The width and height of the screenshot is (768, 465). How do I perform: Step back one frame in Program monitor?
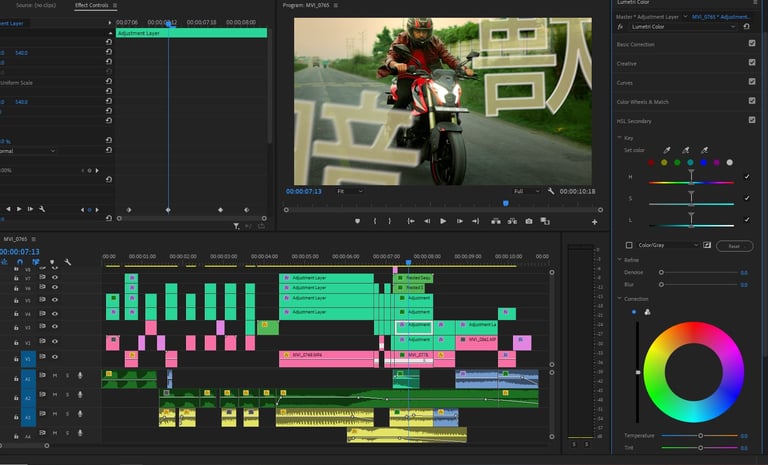point(427,221)
